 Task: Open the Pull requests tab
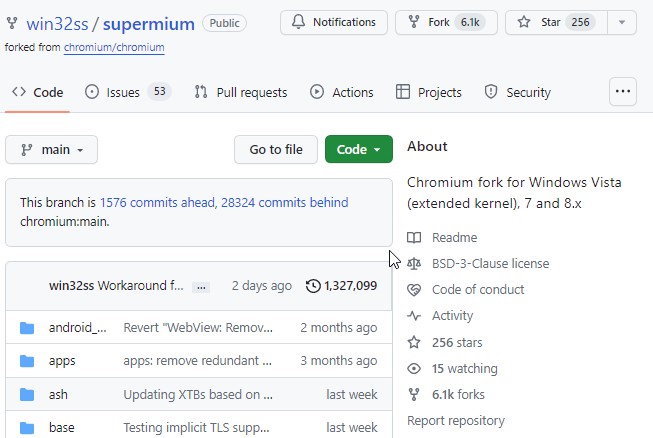point(241,92)
